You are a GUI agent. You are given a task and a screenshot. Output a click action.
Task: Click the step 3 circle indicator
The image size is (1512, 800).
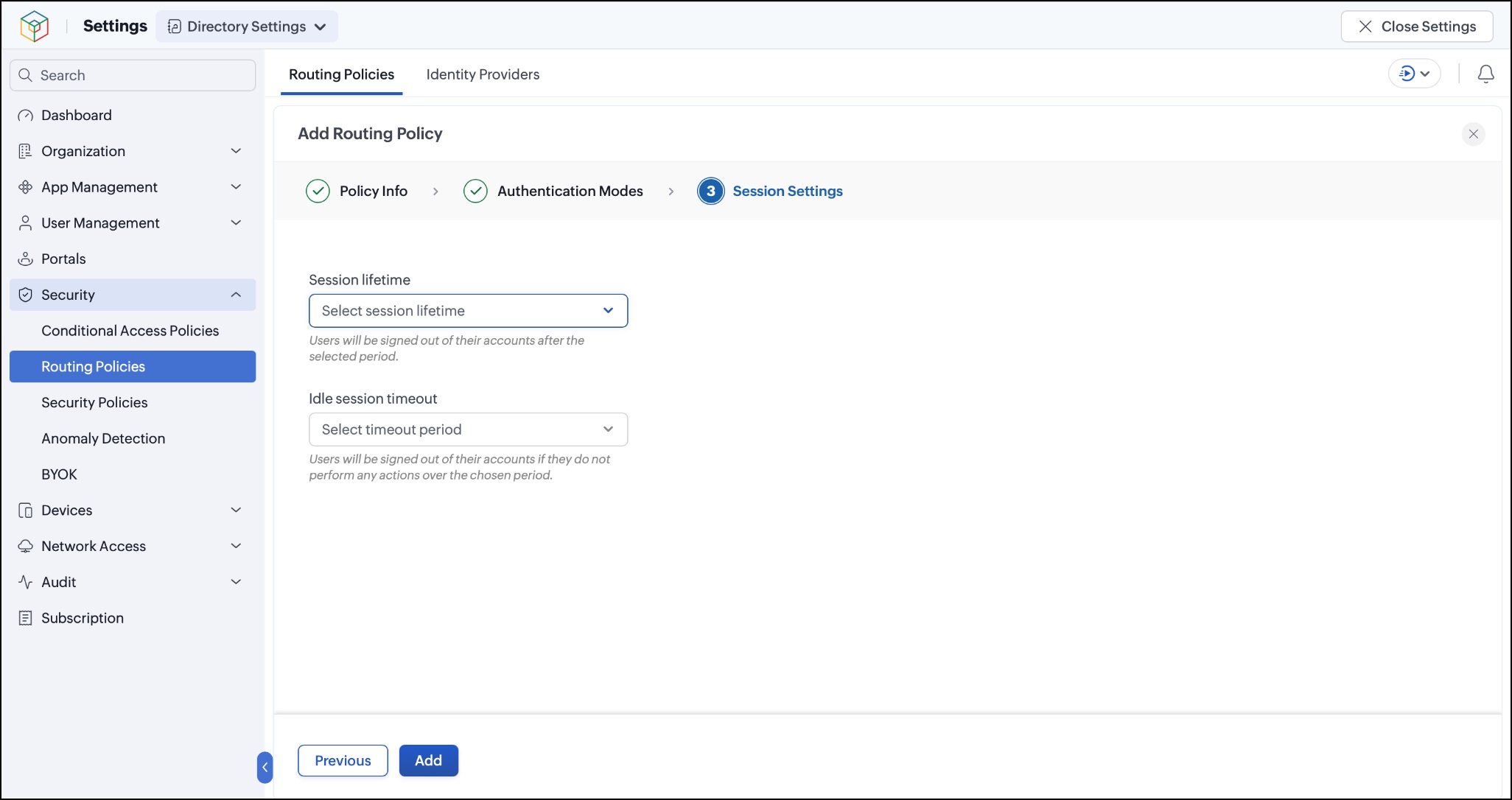711,191
